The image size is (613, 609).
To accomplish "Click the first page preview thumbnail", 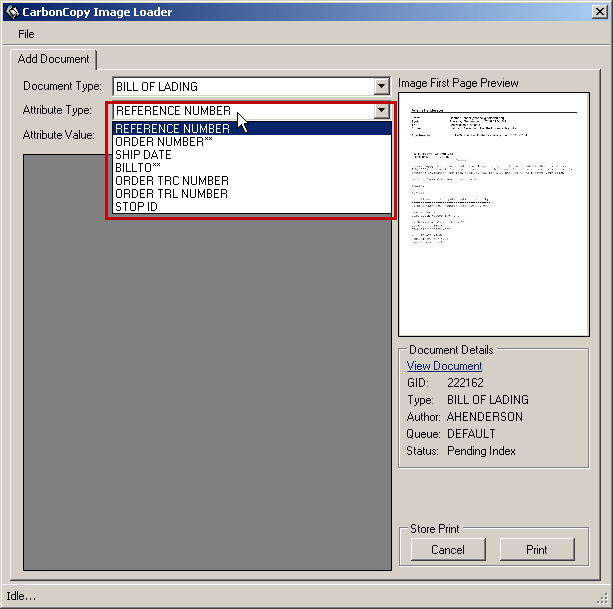I will click(x=494, y=214).
